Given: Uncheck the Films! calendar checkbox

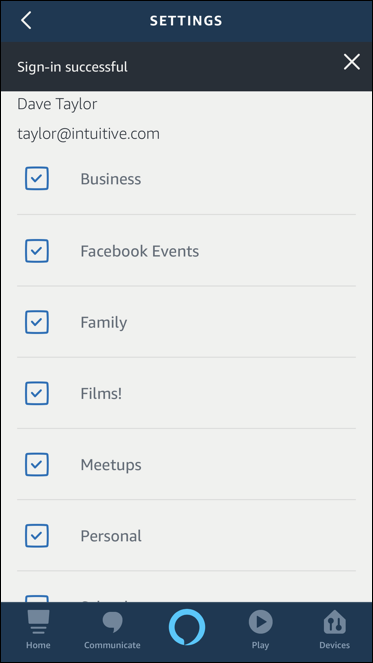Looking at the screenshot, I should 37,393.
